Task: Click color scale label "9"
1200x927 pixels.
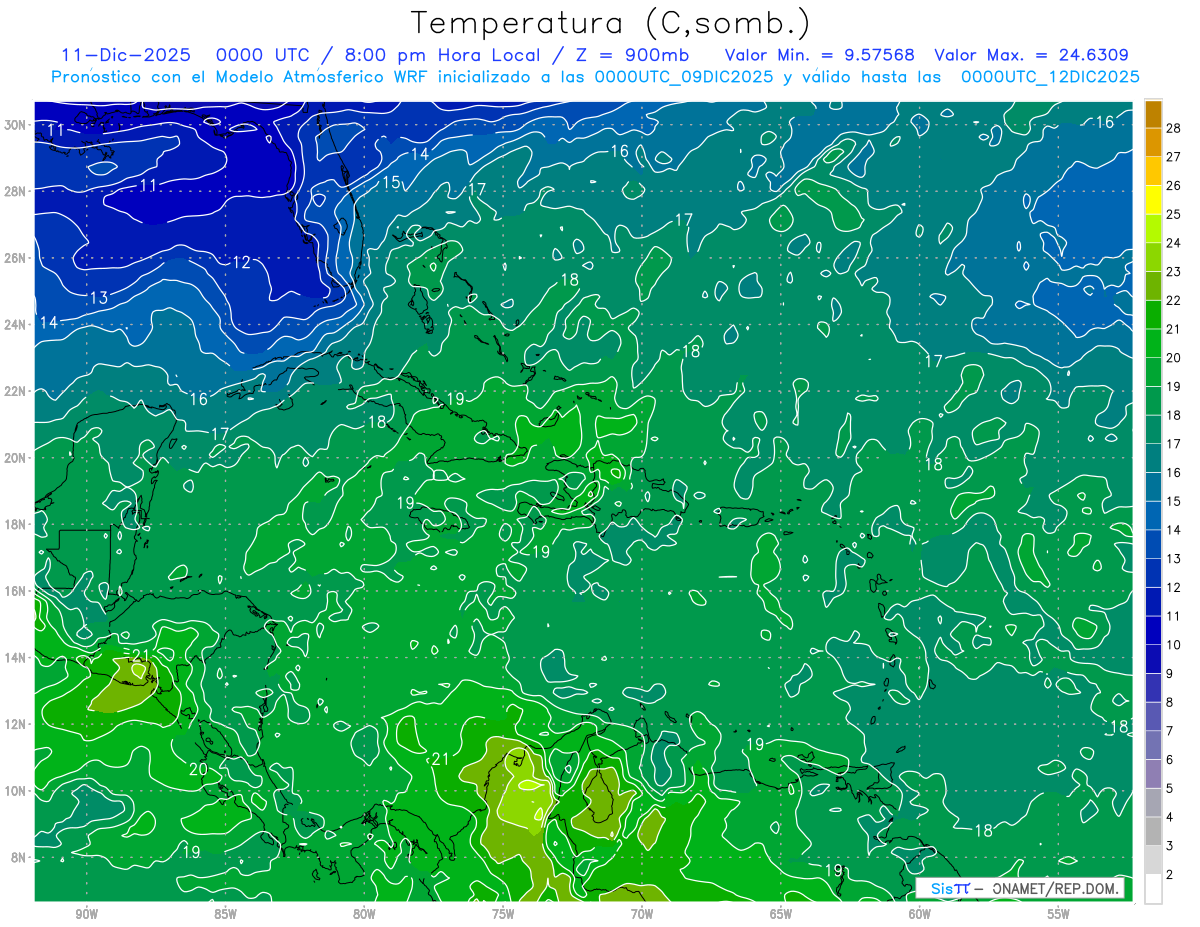Action: (x=1170, y=674)
